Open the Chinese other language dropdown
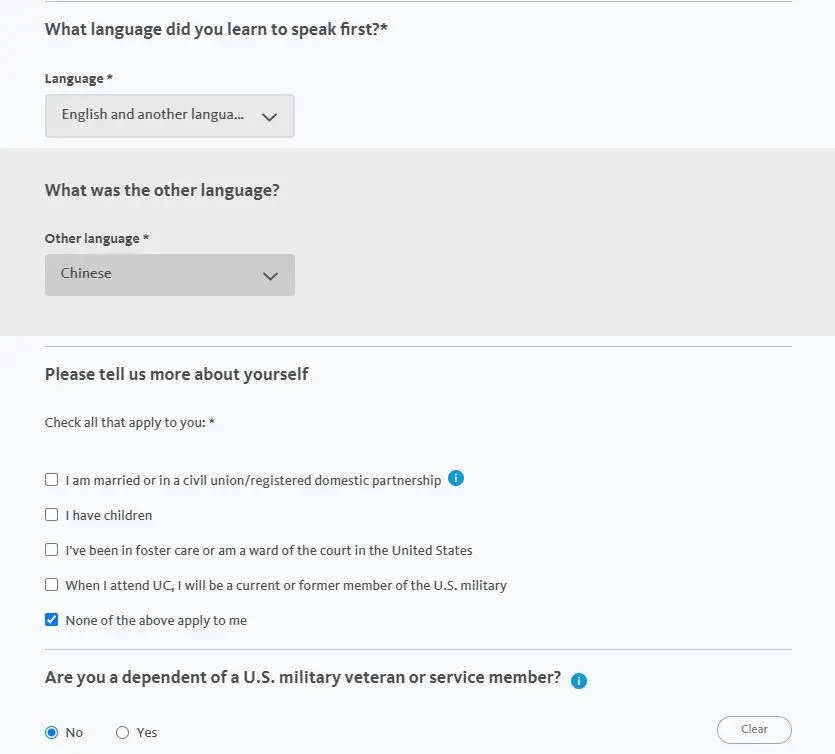 tap(170, 275)
